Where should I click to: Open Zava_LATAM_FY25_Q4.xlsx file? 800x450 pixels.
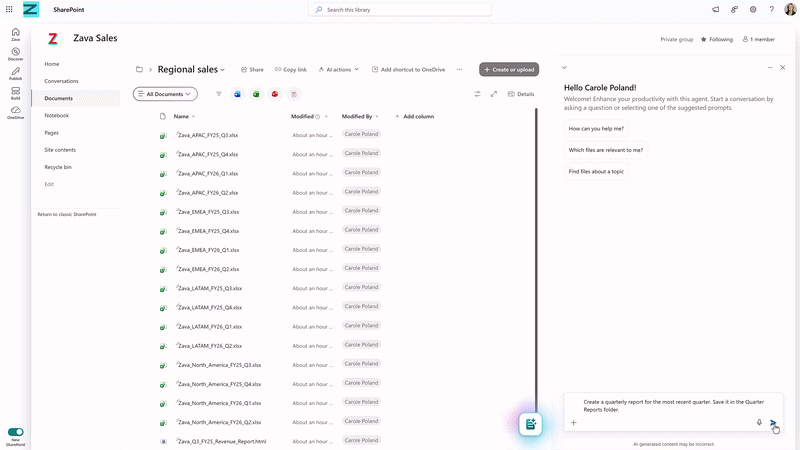pos(210,308)
